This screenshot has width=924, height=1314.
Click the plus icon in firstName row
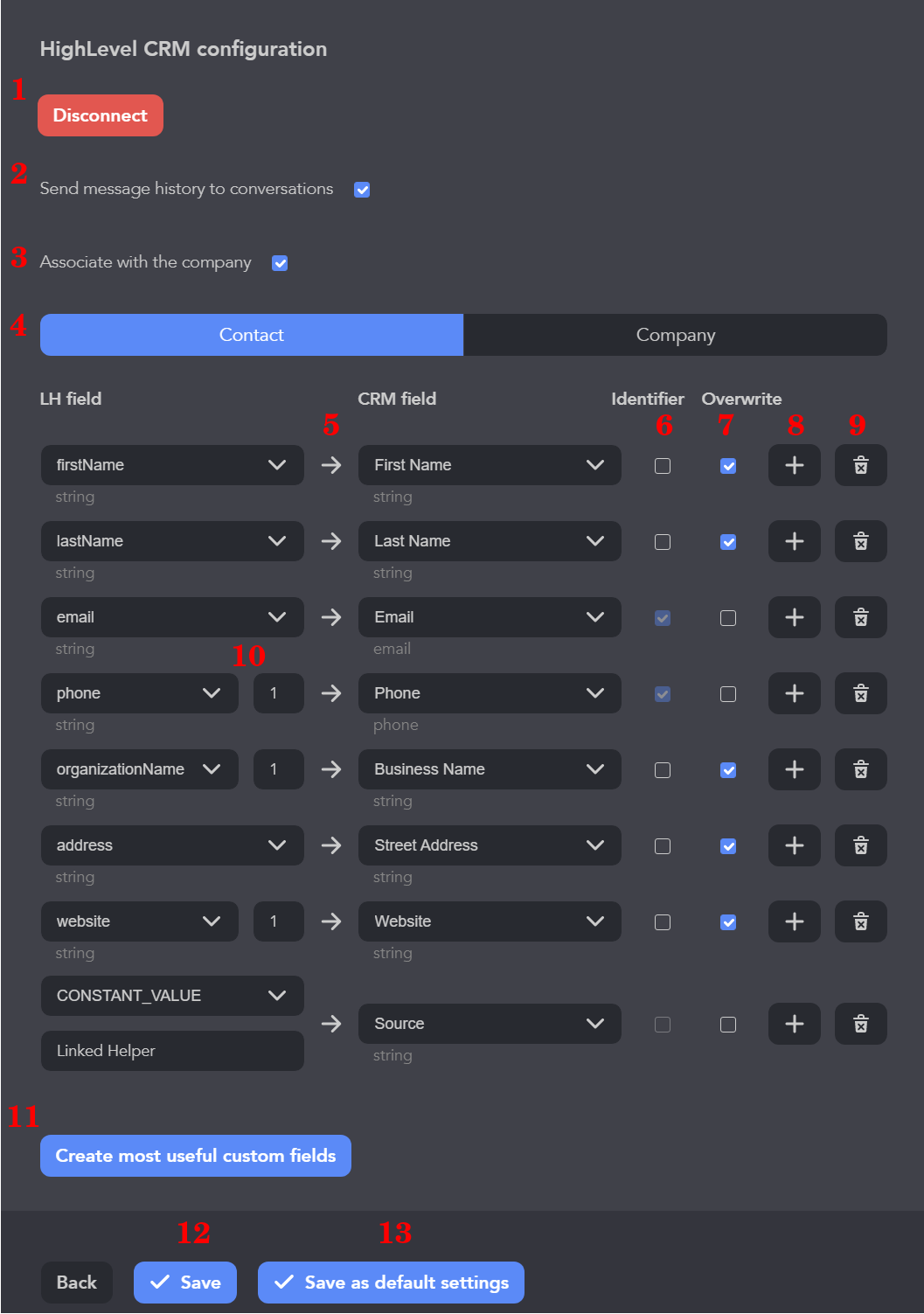[x=794, y=465]
